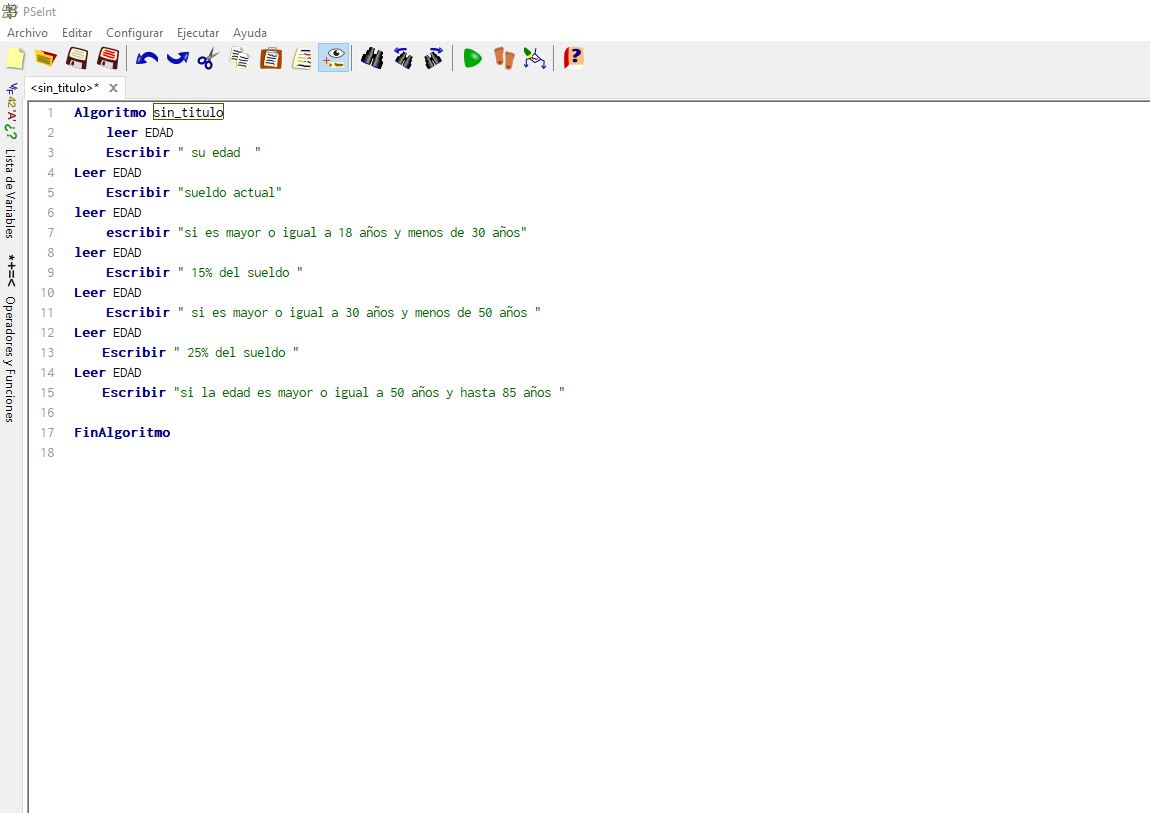Undo the last edit

tap(147, 58)
